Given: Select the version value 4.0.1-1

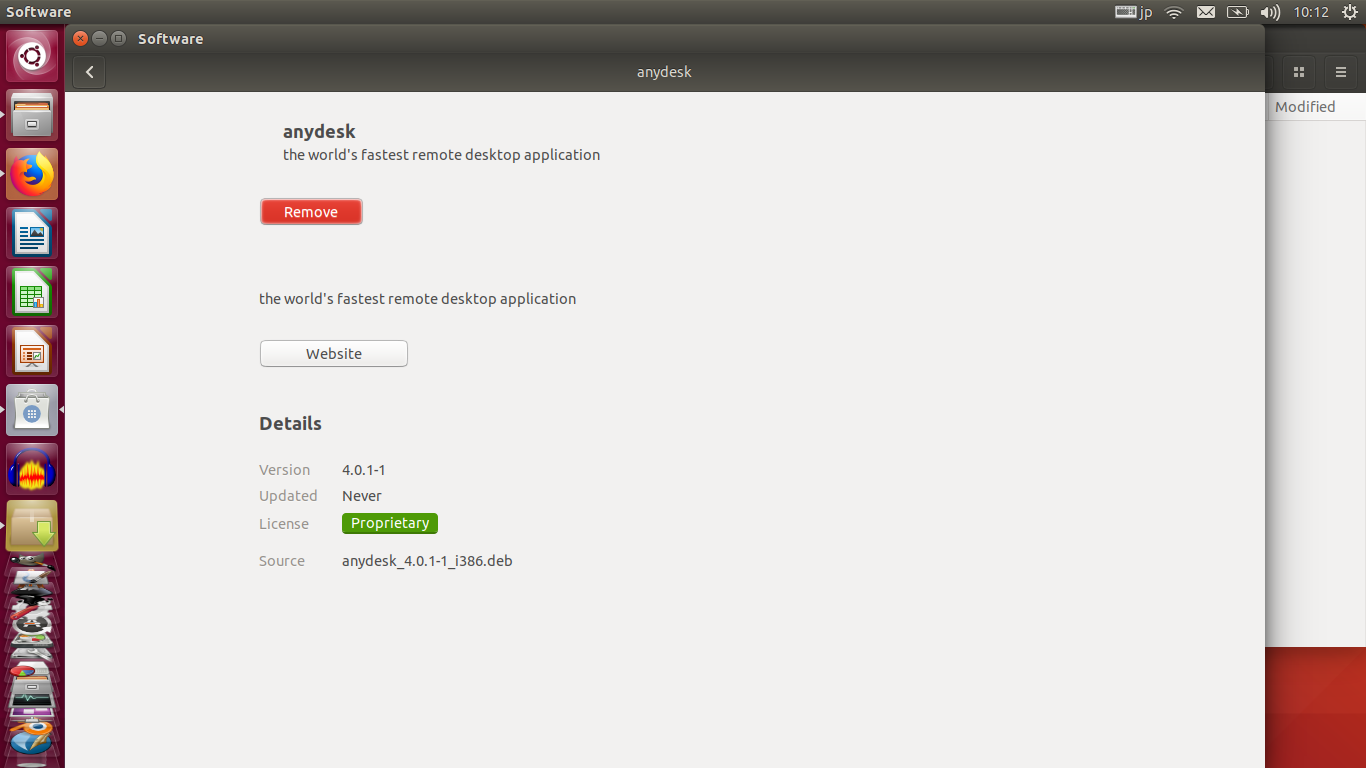Looking at the screenshot, I should pyautogui.click(x=364, y=470).
